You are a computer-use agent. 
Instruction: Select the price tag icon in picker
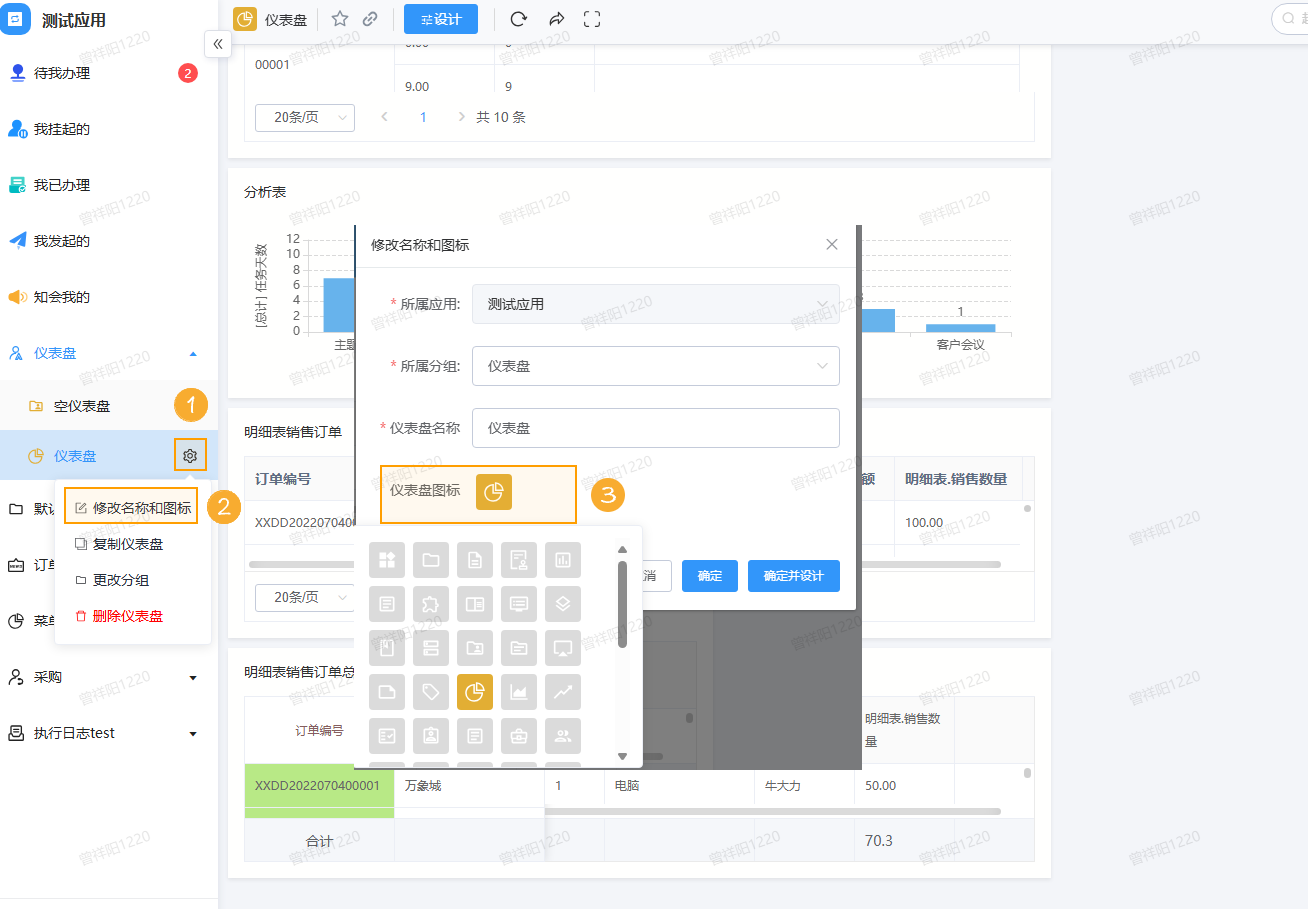(x=431, y=692)
